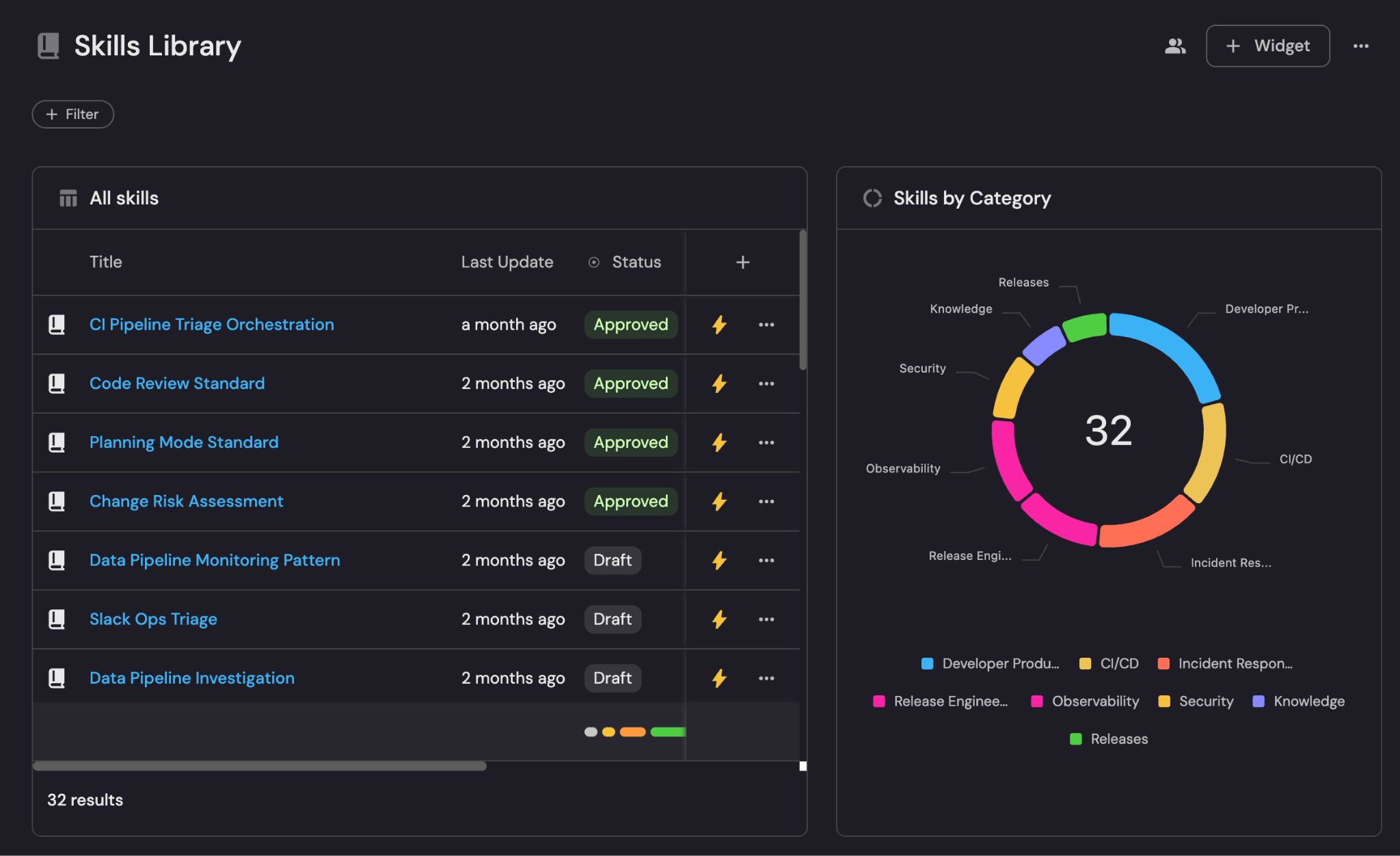Image resolution: width=1400 pixels, height=856 pixels.
Task: Open CI Pipeline Triage Orchestration link
Action: pos(212,325)
